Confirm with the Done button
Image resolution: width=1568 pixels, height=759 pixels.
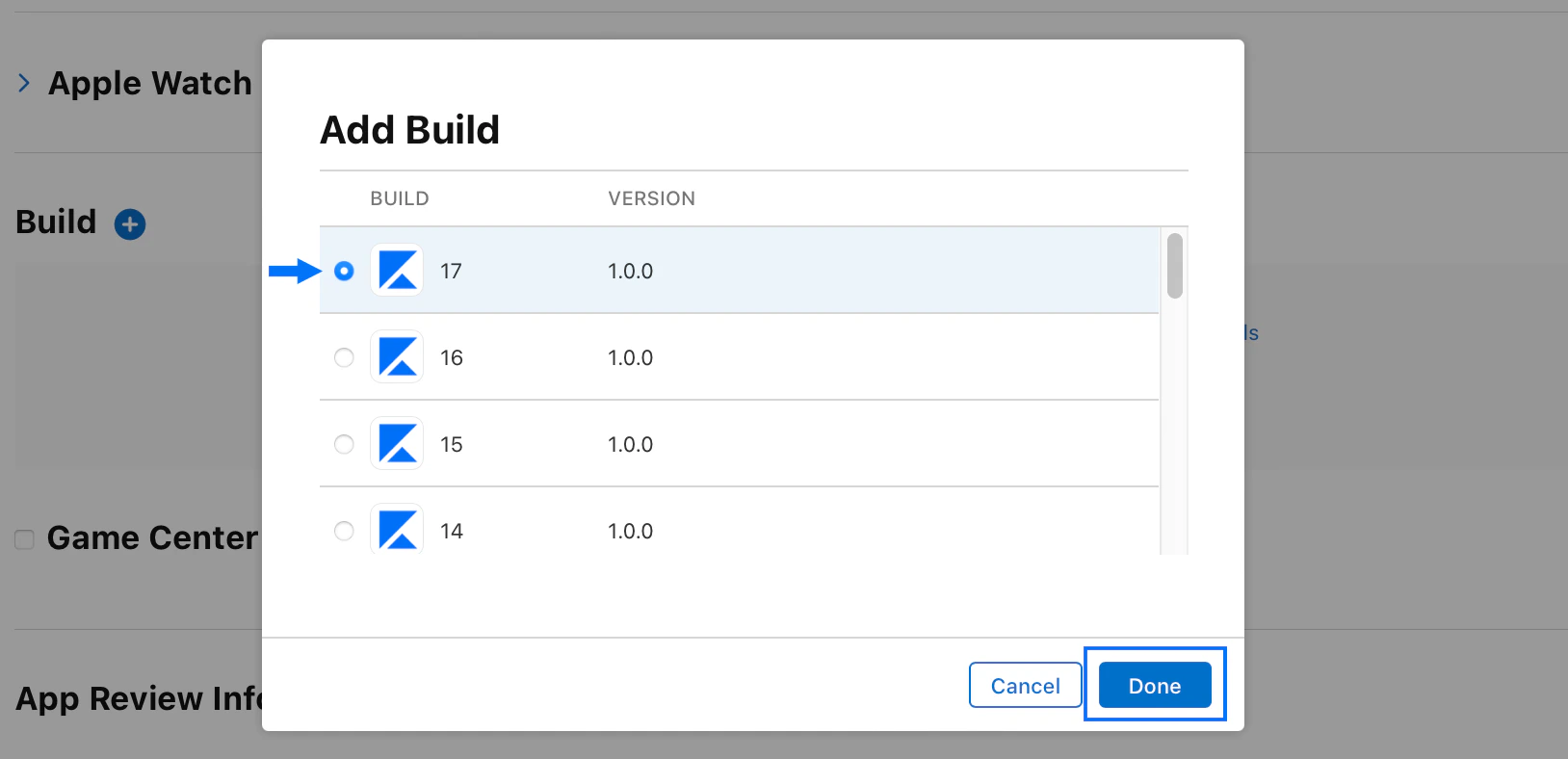(x=1155, y=685)
